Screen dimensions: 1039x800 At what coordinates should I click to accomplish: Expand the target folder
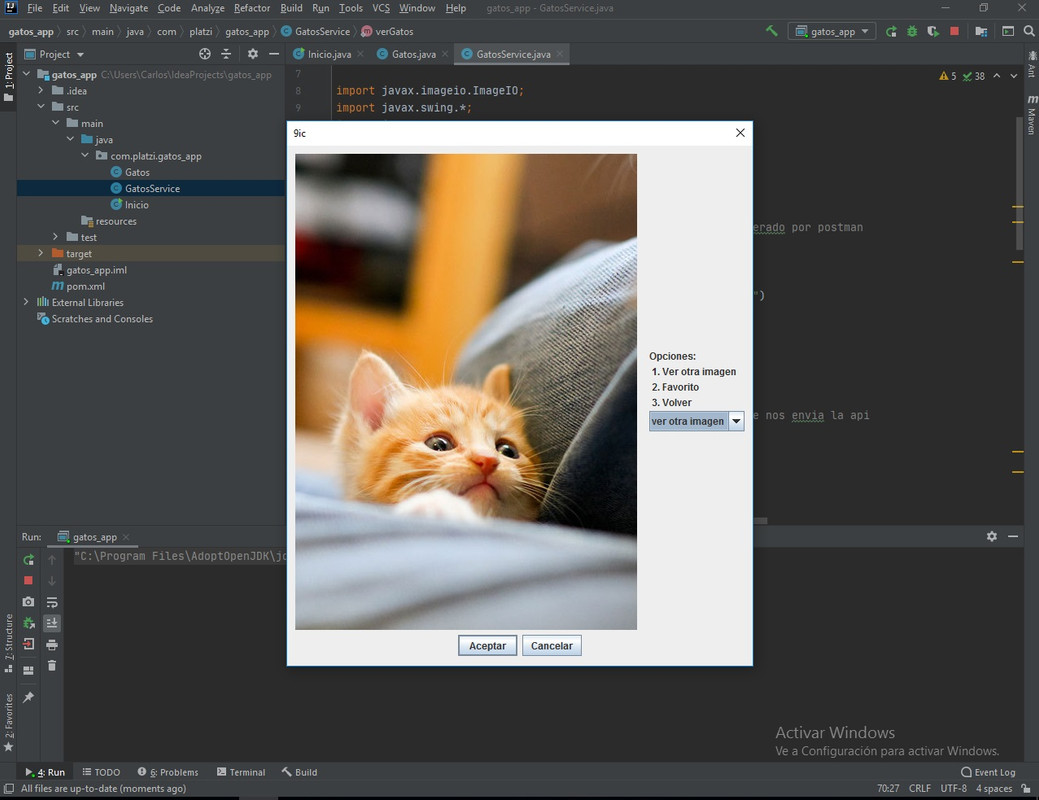click(x=40, y=253)
